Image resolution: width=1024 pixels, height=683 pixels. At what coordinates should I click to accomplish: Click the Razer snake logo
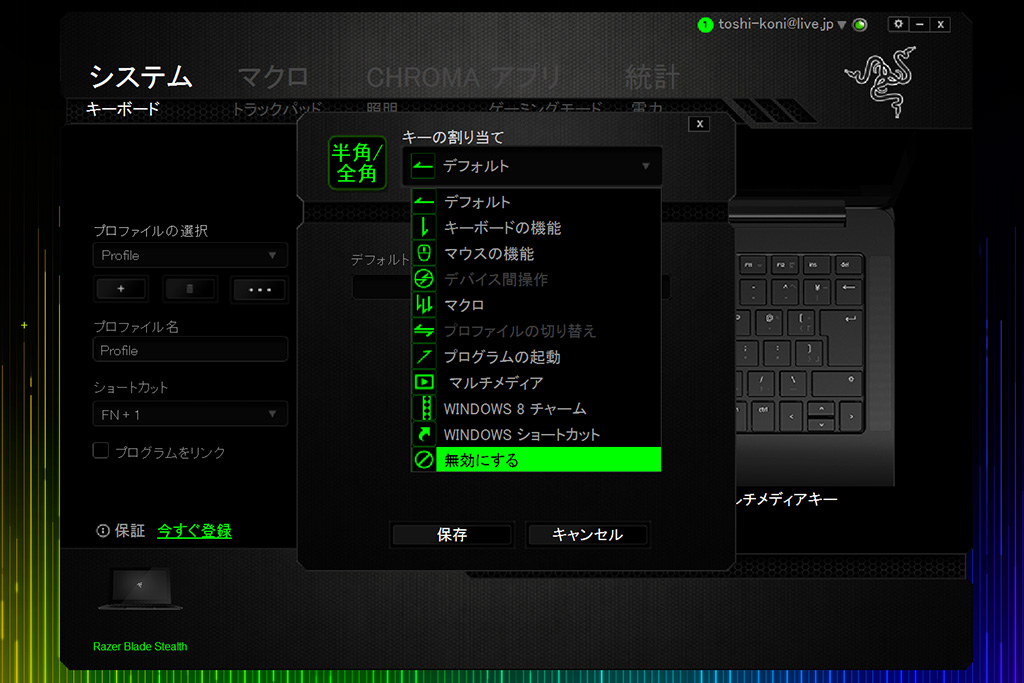coord(883,82)
